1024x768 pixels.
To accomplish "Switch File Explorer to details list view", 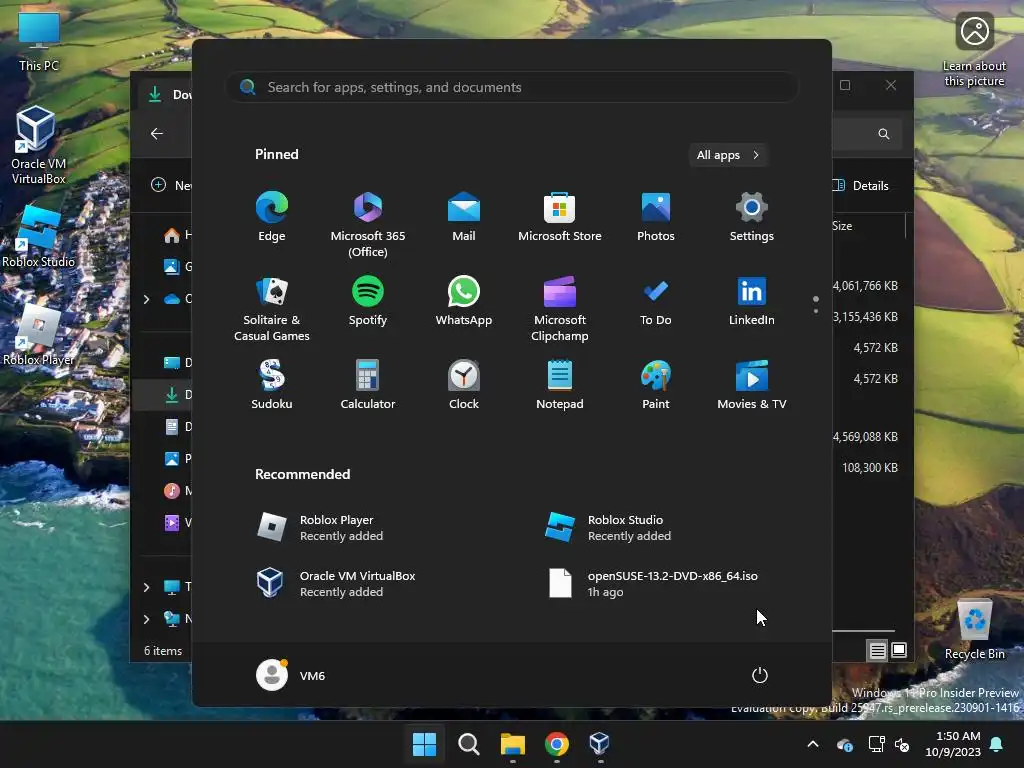I will [x=877, y=650].
